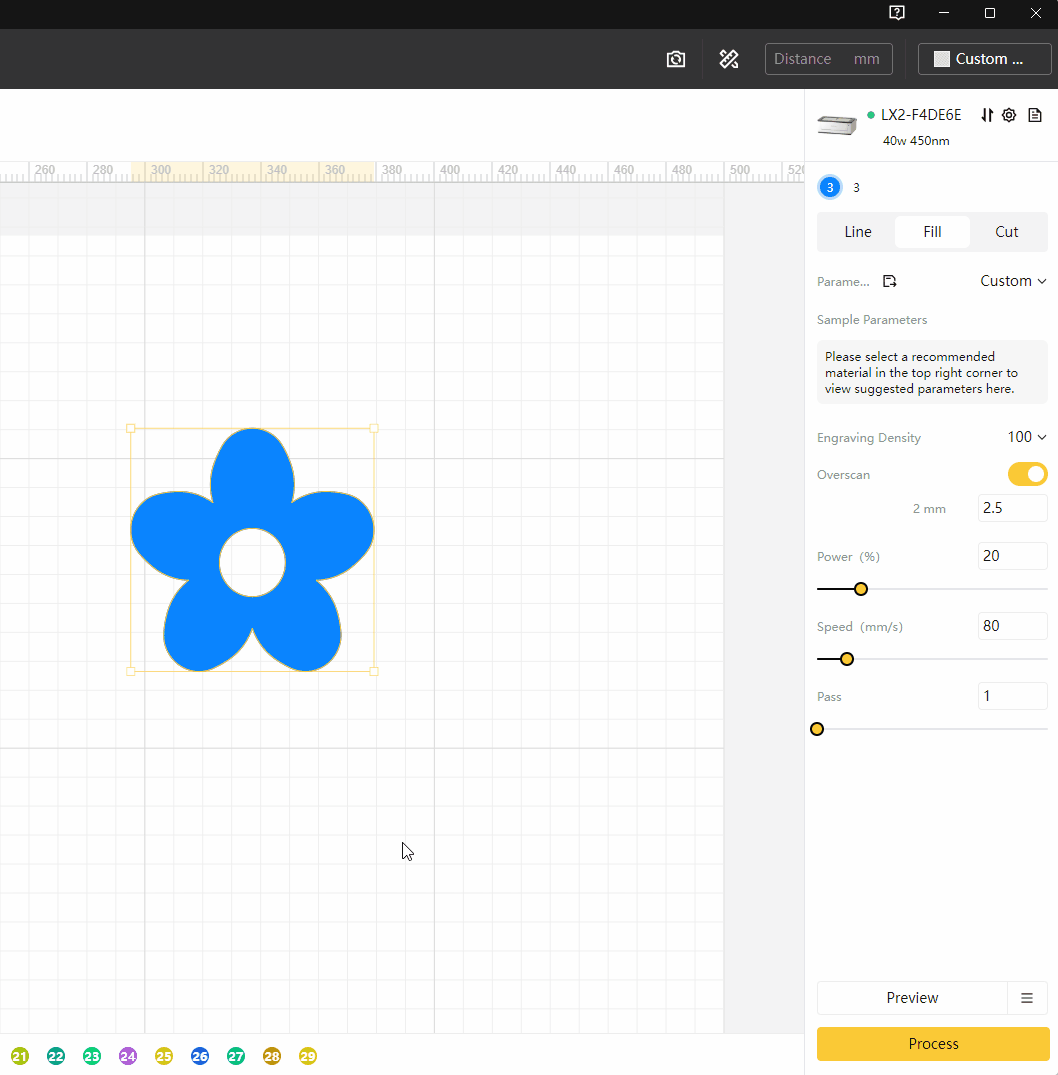Screen dimensions: 1058x1075
Task: Select the ruler measure tool icon
Action: tap(728, 59)
